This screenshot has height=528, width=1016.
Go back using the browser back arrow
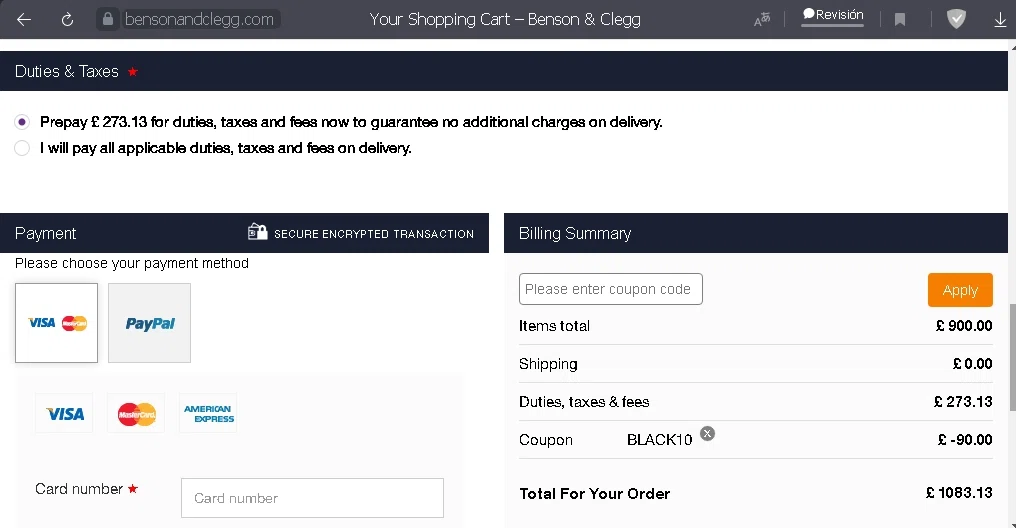click(x=24, y=19)
